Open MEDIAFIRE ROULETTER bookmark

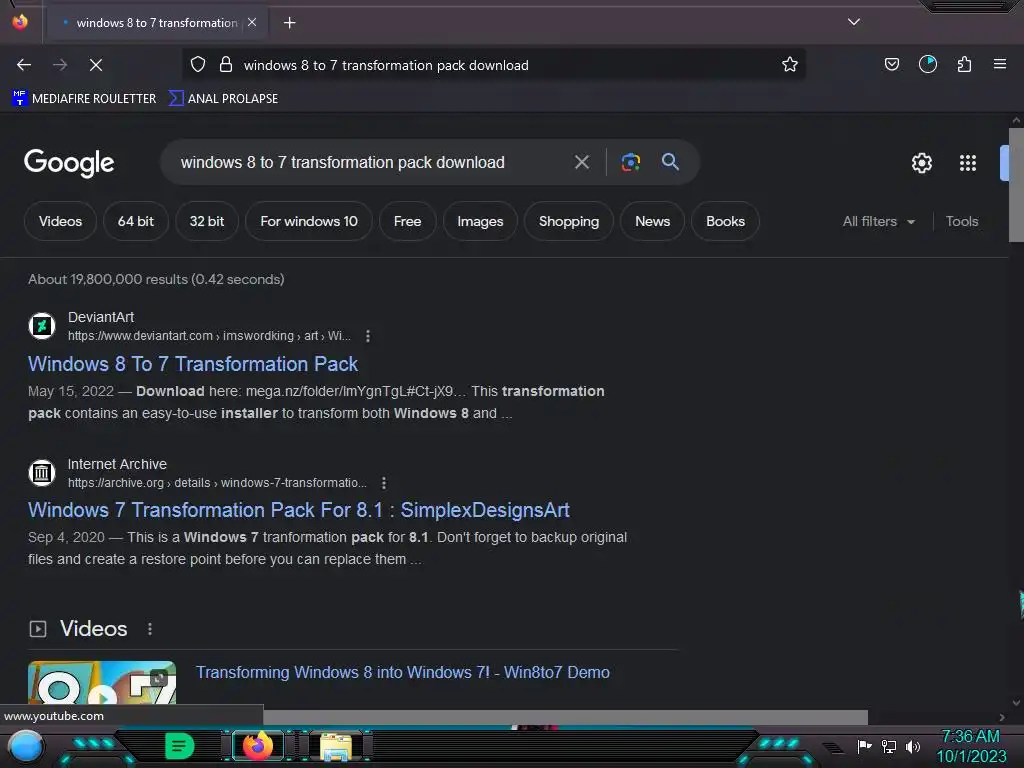(84, 99)
